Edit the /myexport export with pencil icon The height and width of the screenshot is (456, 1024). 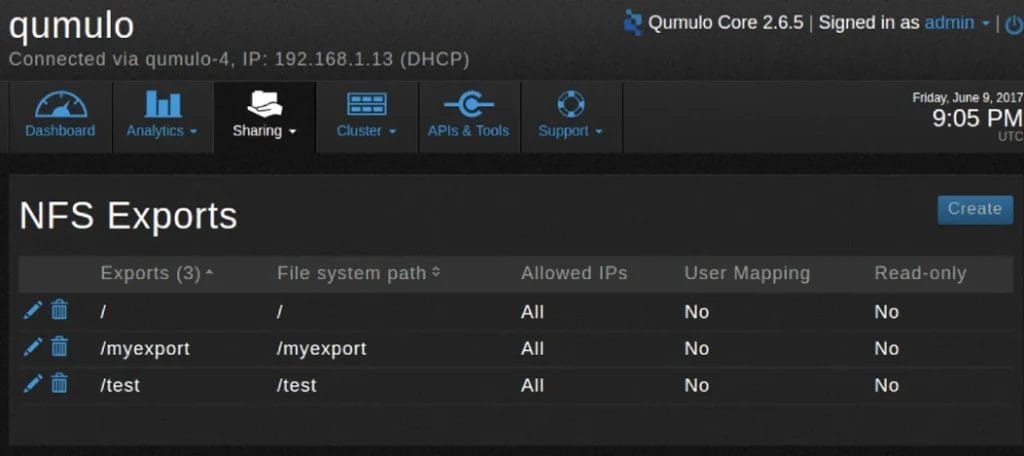point(33,347)
